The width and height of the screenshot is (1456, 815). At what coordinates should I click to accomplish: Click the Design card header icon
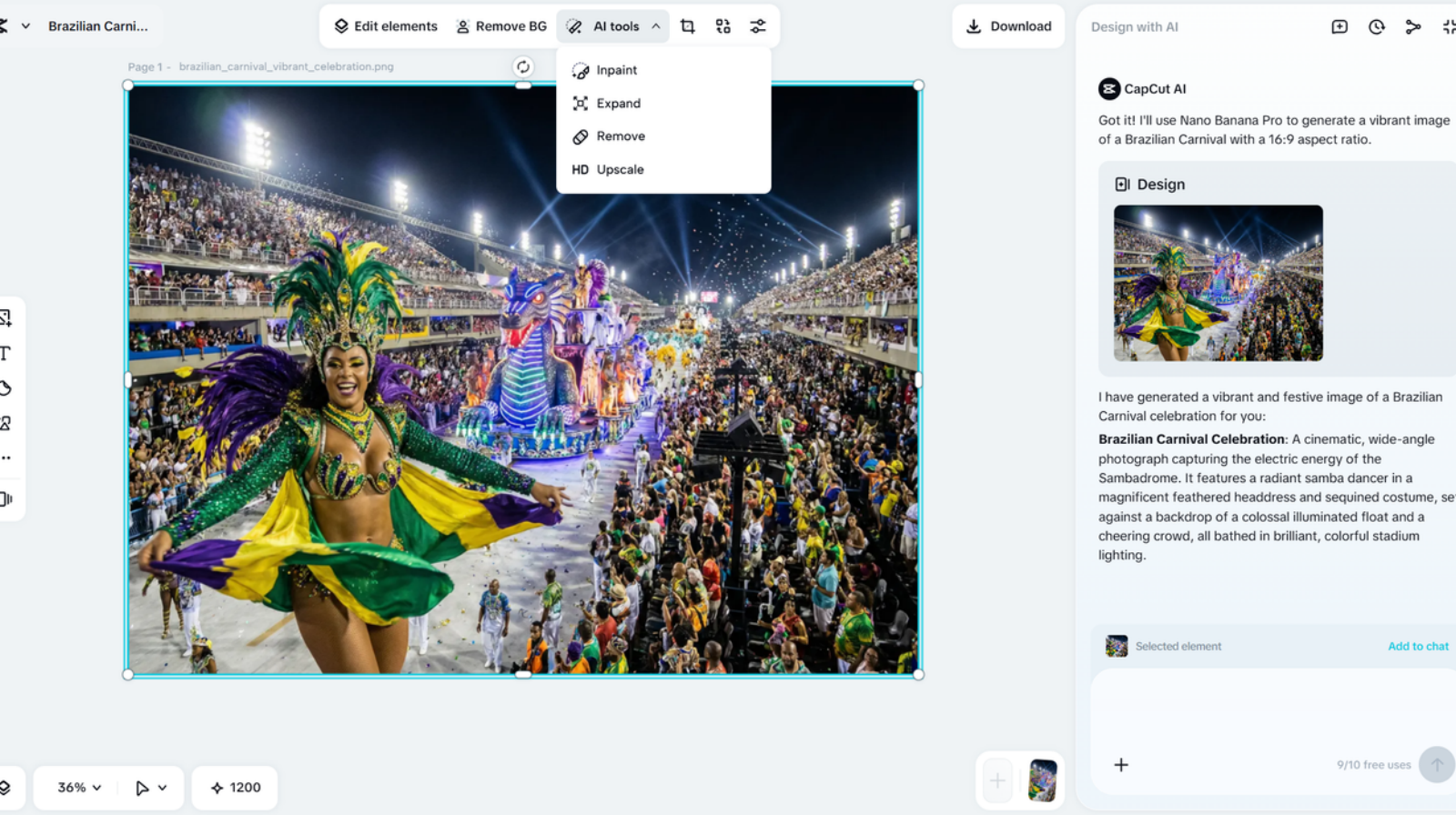[x=1123, y=185]
